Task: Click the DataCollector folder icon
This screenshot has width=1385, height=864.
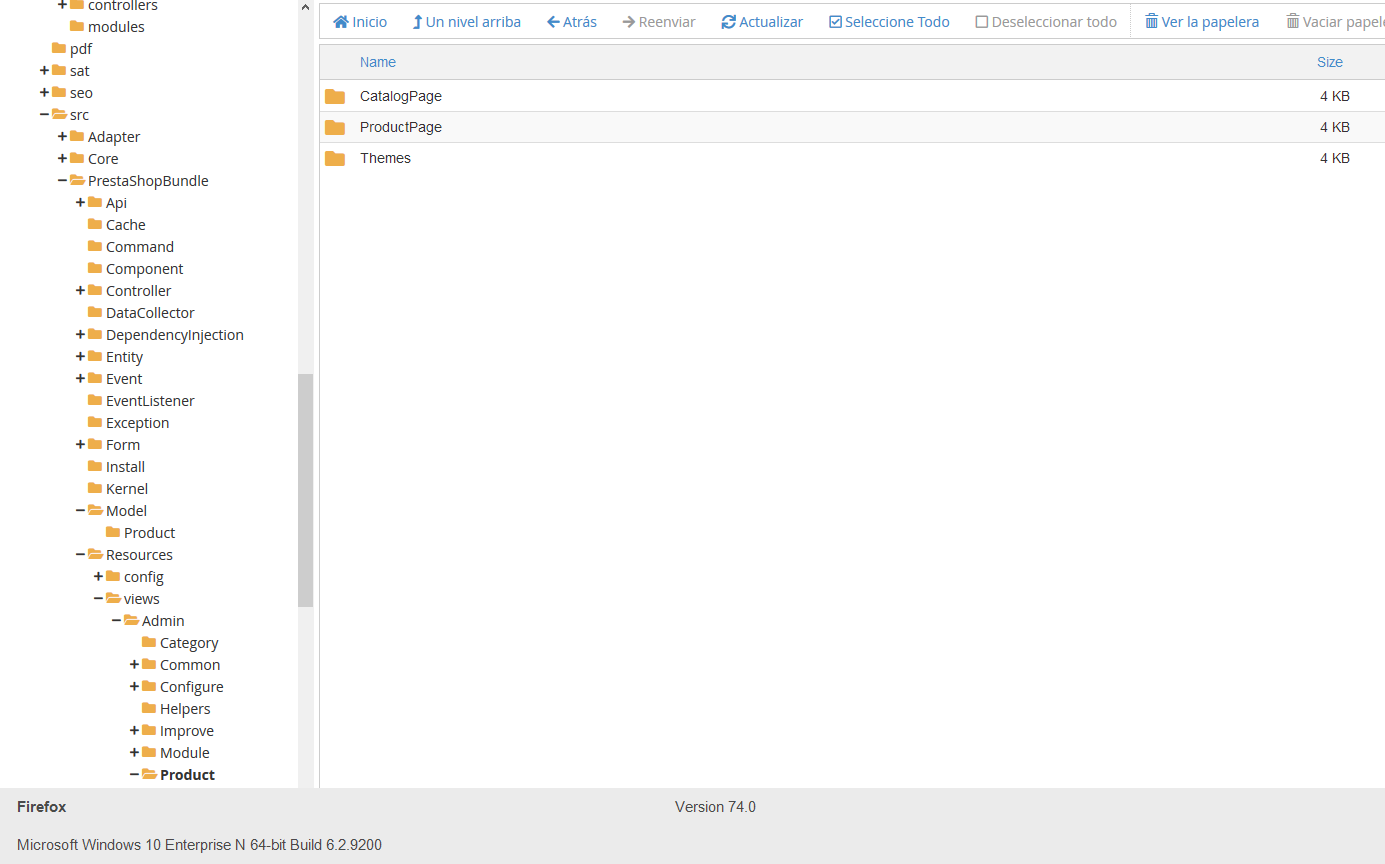Action: (95, 312)
